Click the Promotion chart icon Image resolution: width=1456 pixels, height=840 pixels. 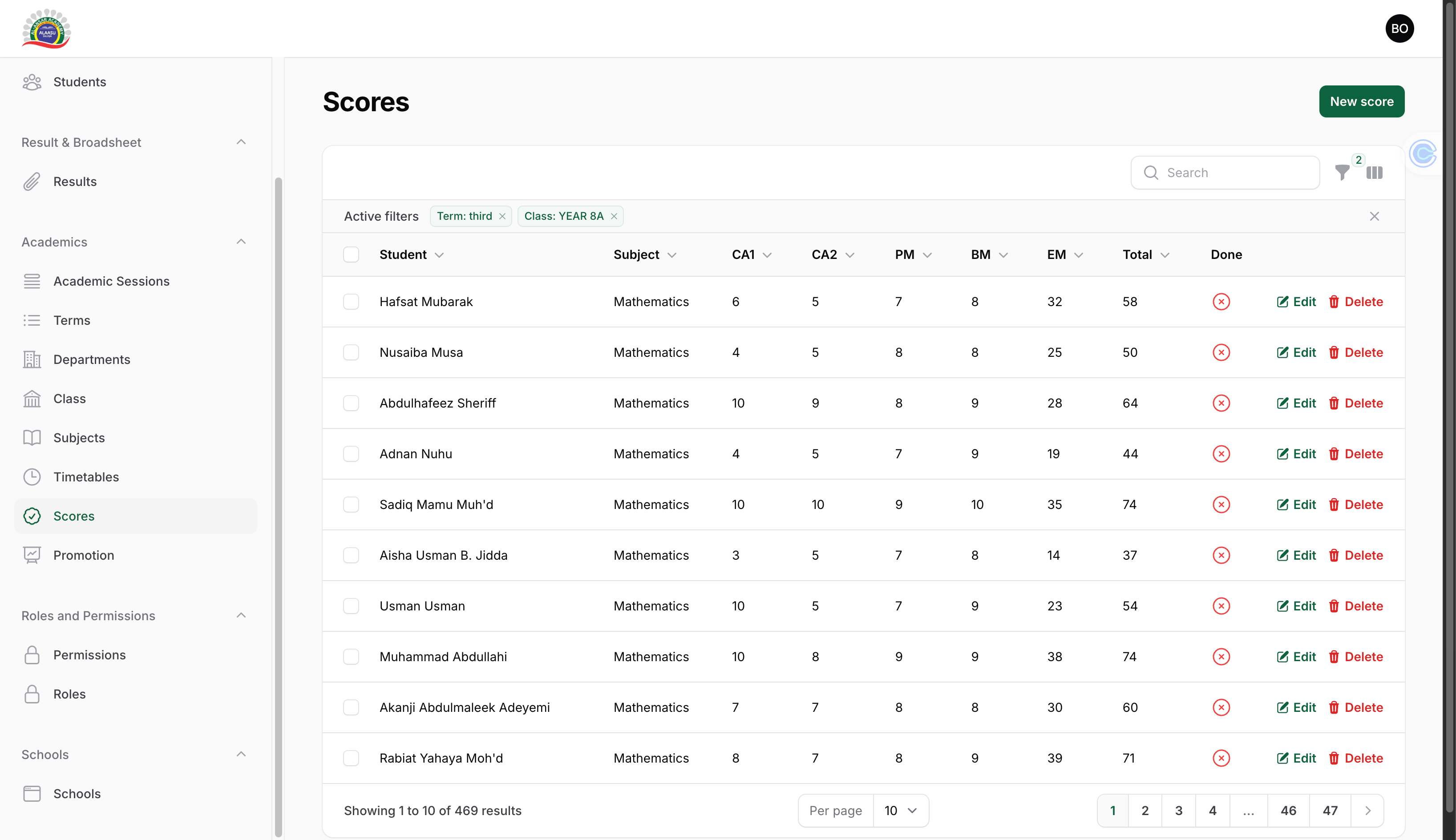pyautogui.click(x=32, y=555)
